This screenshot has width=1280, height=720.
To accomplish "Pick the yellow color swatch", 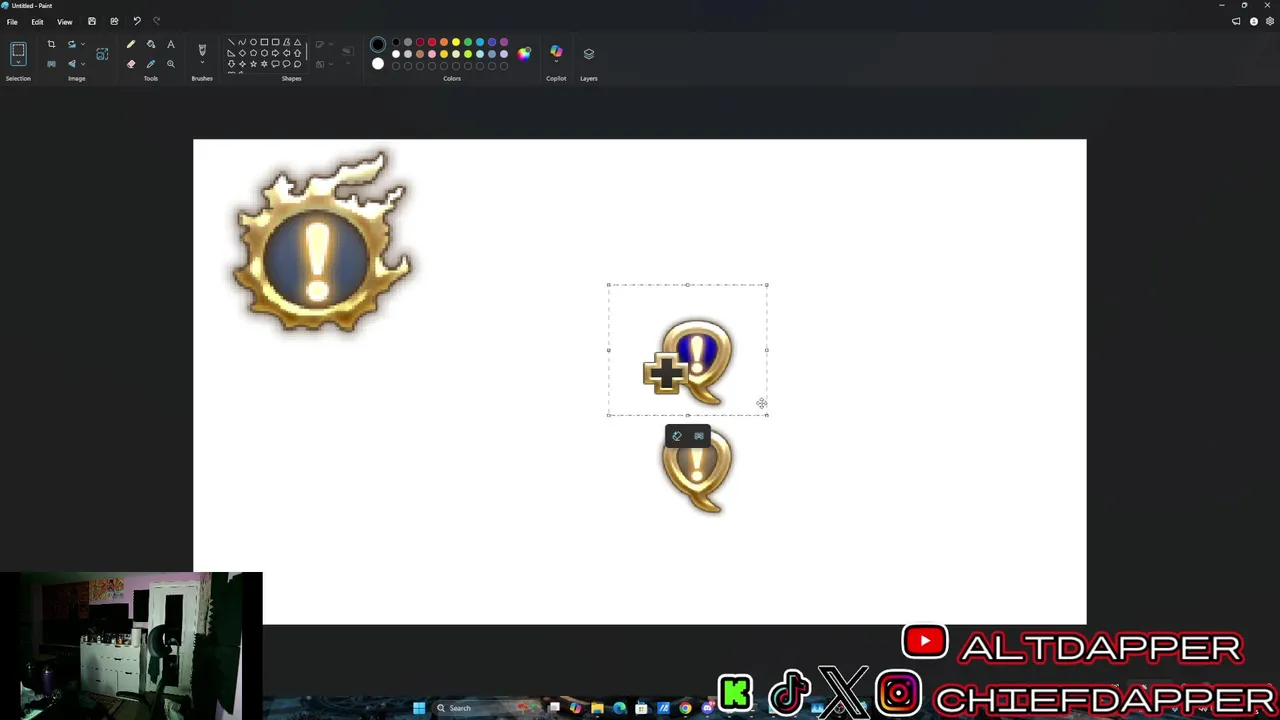I will pyautogui.click(x=456, y=42).
